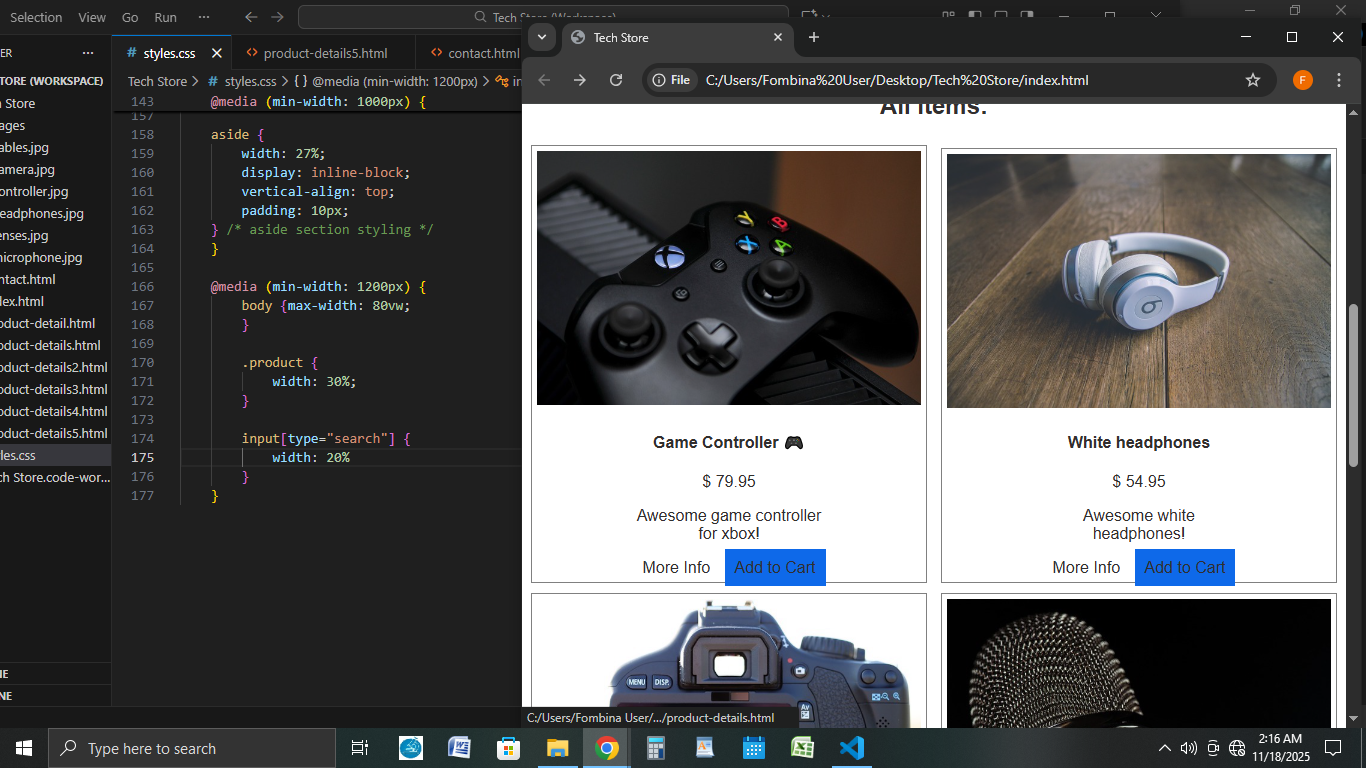
Task: Open the orange F profile avatar in Chrome
Action: tap(1302, 80)
